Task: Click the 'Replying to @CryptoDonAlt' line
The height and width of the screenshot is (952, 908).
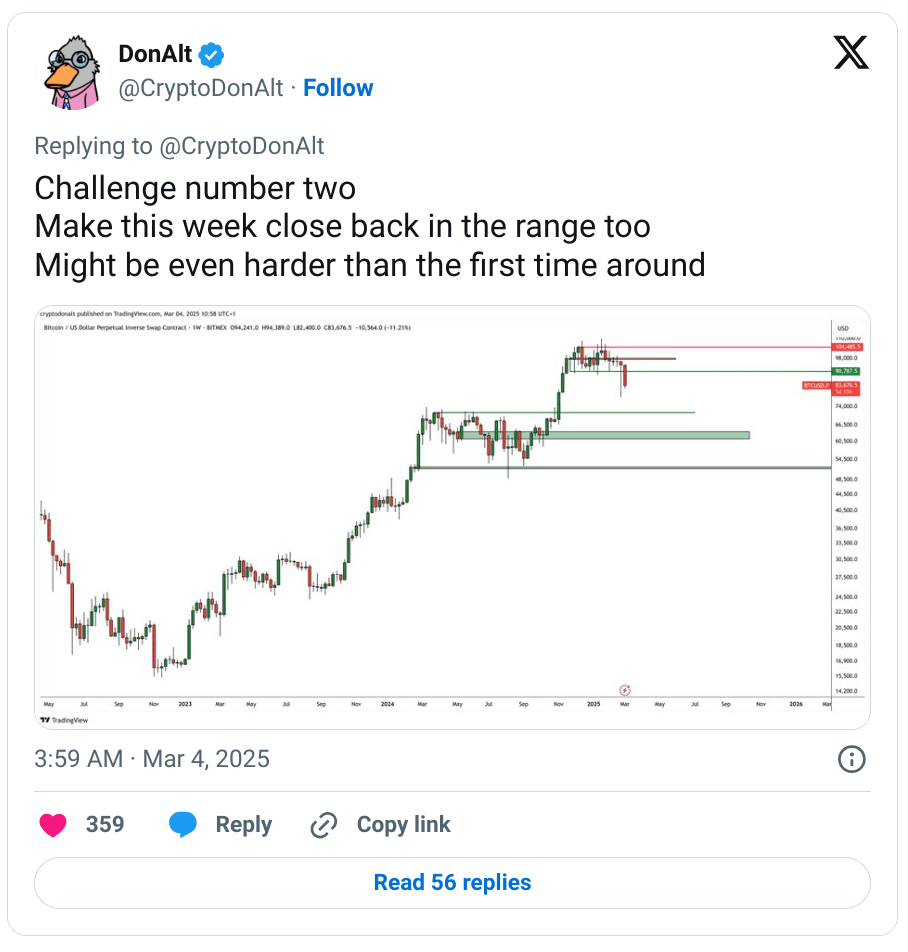Action: pyautogui.click(x=180, y=146)
